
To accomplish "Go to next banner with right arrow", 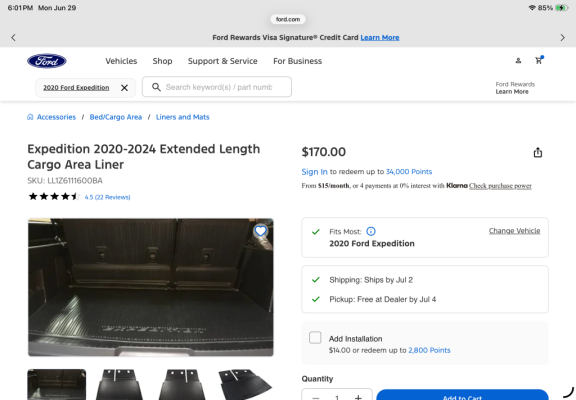I will [562, 37].
